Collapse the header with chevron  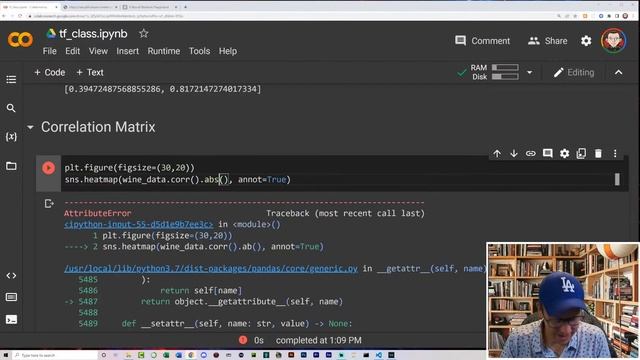click(618, 73)
